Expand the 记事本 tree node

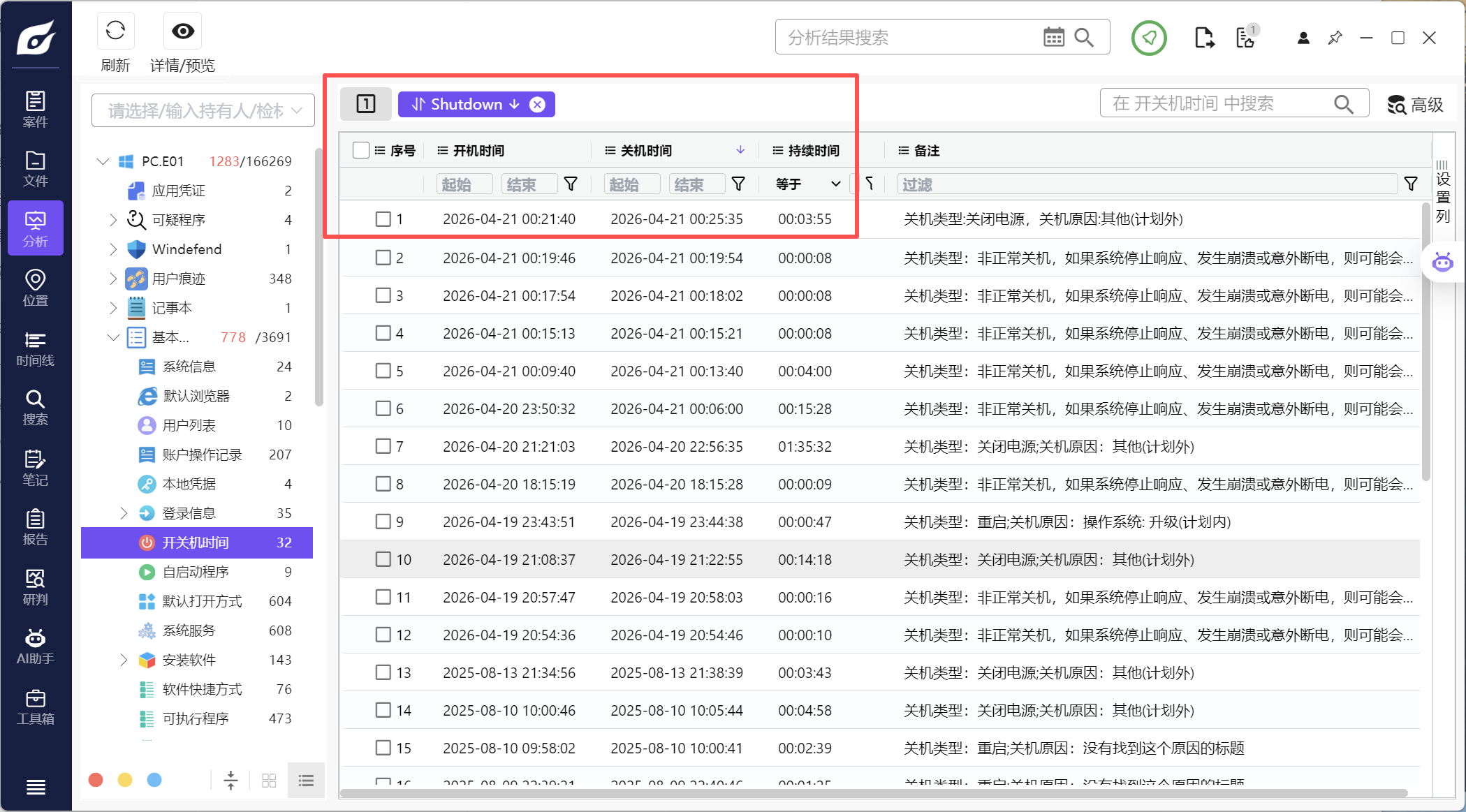(113, 308)
